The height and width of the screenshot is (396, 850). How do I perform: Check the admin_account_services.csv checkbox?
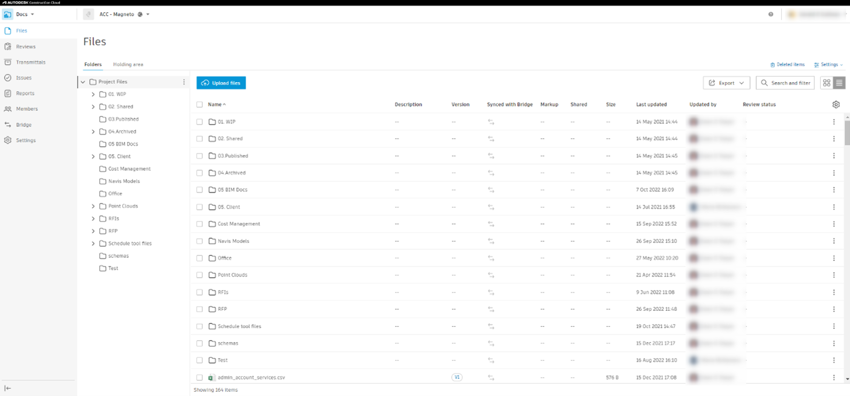pyautogui.click(x=199, y=378)
